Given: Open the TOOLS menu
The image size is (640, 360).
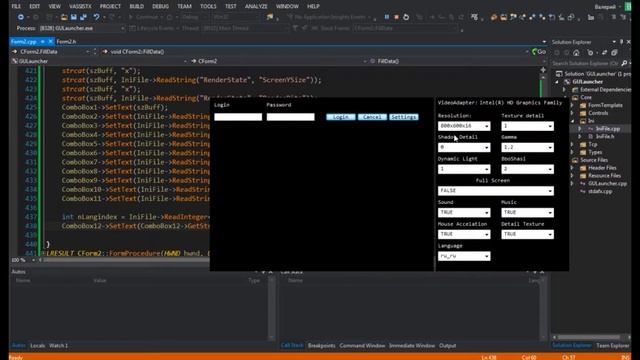Looking at the screenshot, I should 208,6.
